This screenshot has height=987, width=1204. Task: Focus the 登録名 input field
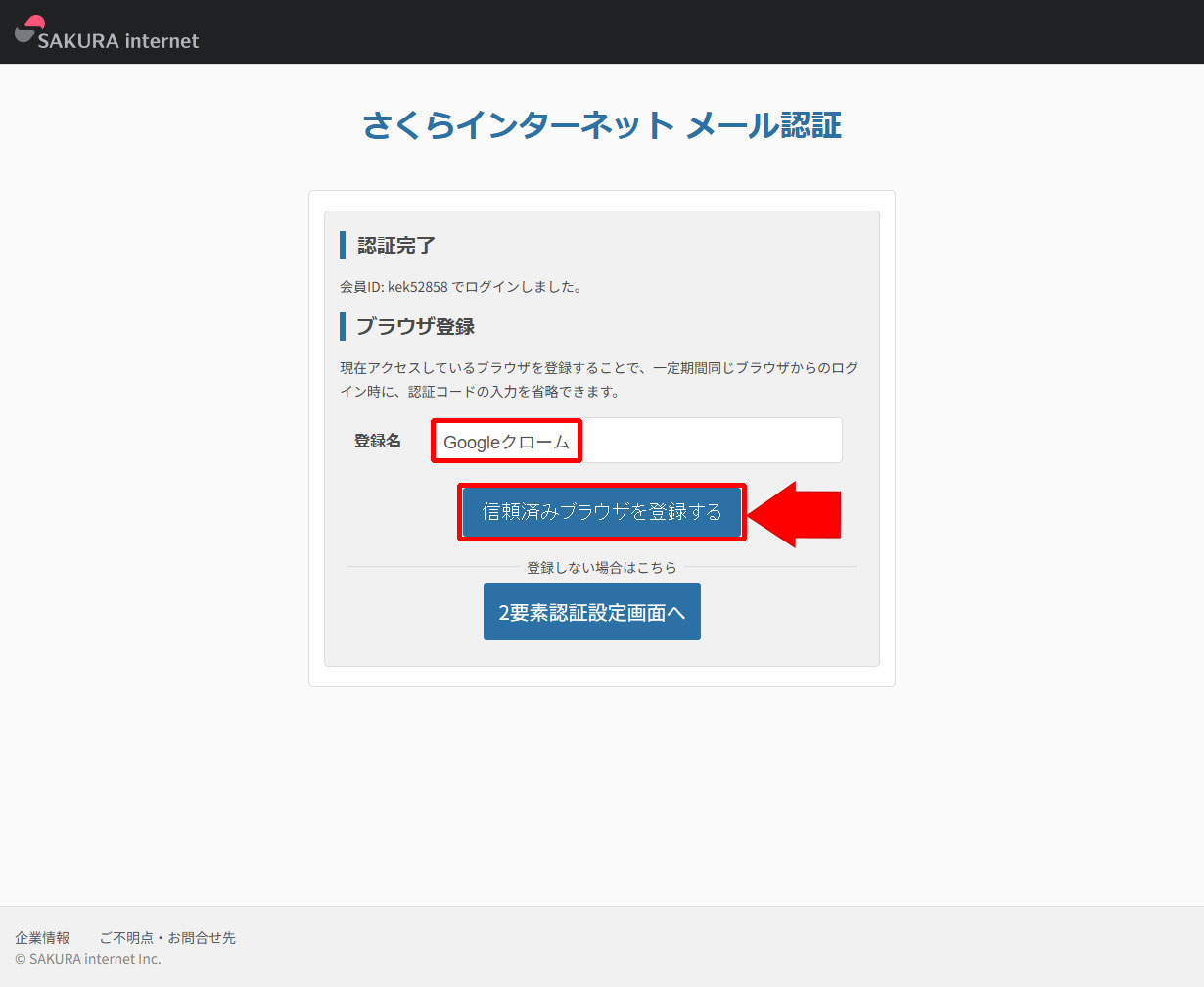coord(710,441)
